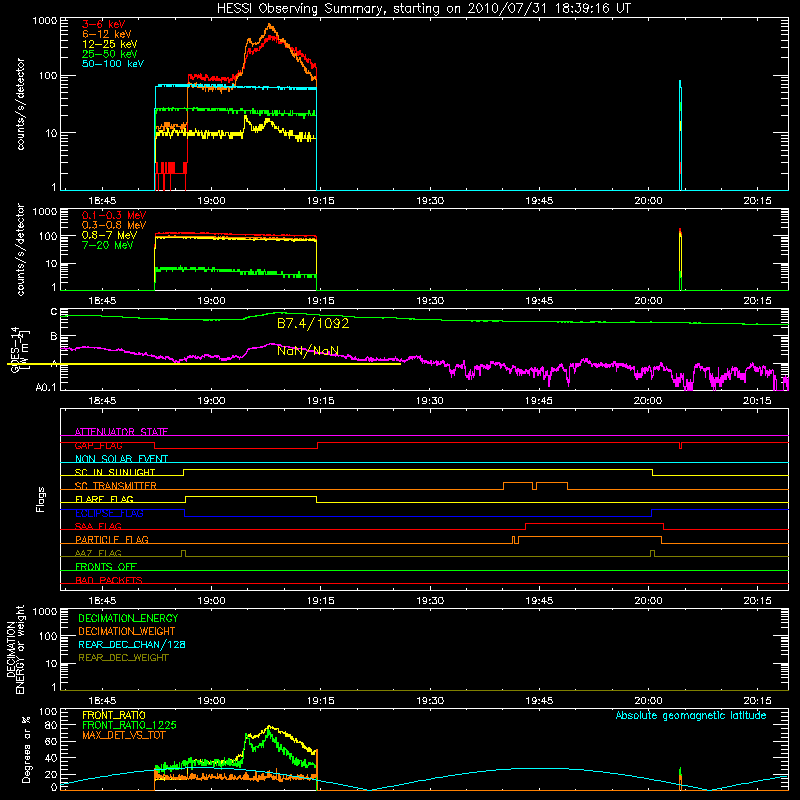This screenshot has width=800, height=800.
Task: Select the FRONTS_OFF flag label
Action: pos(106,567)
